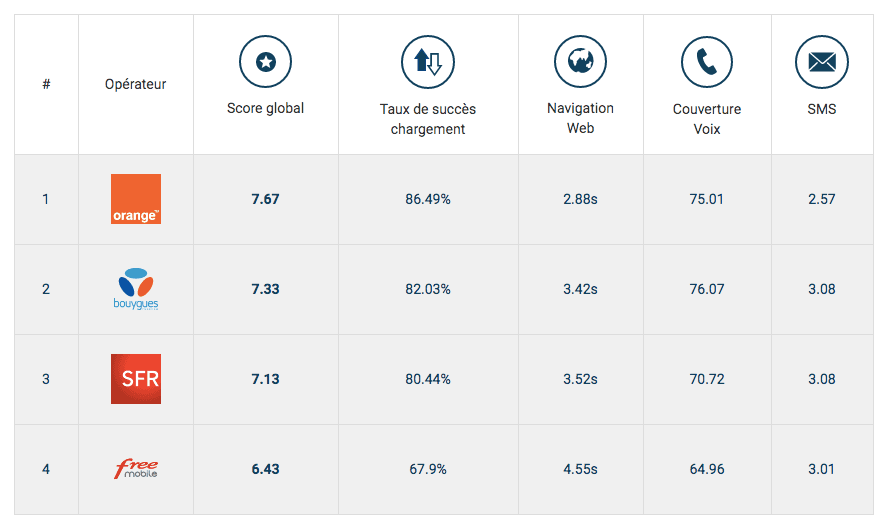Click the Navigation Web globe icon
Viewport: 889px width, 527px height.
point(580,63)
